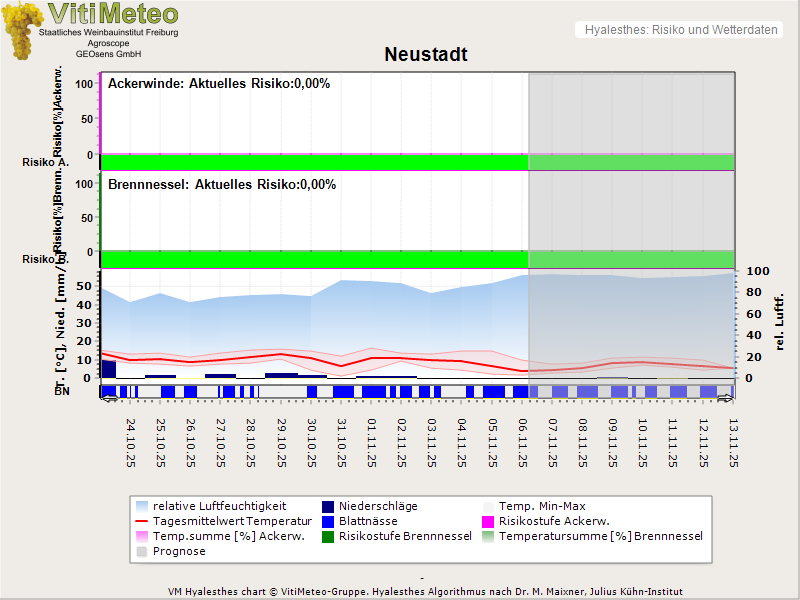Click the Neustadt chart title
The width and height of the screenshot is (800, 600).
[425, 54]
